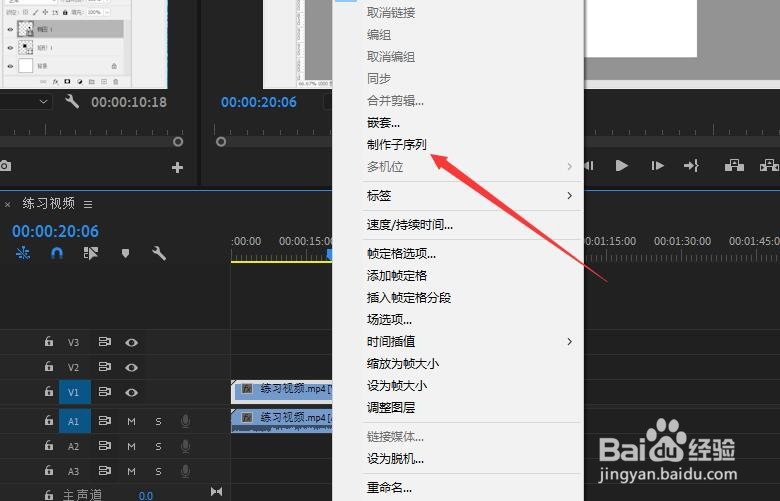Click Play in the program monitor
The height and width of the screenshot is (501, 780).
[621, 166]
